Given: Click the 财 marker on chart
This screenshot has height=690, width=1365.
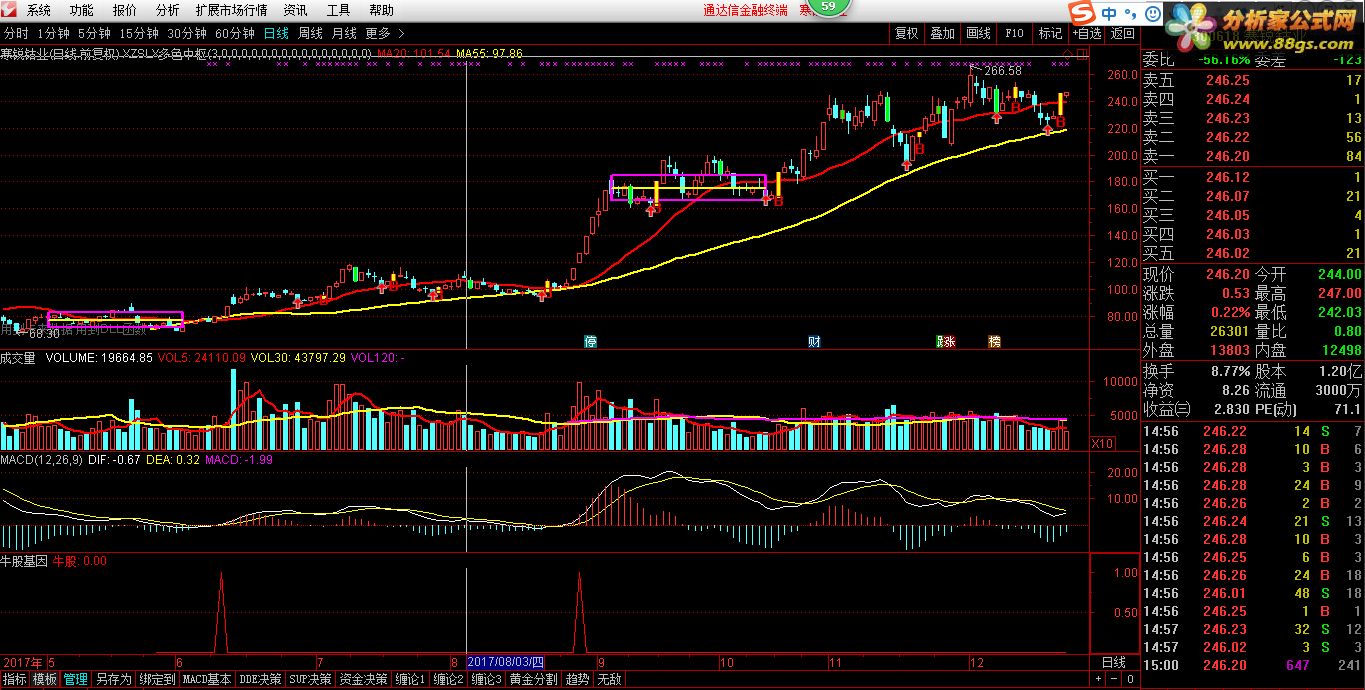Looking at the screenshot, I should click(x=814, y=341).
